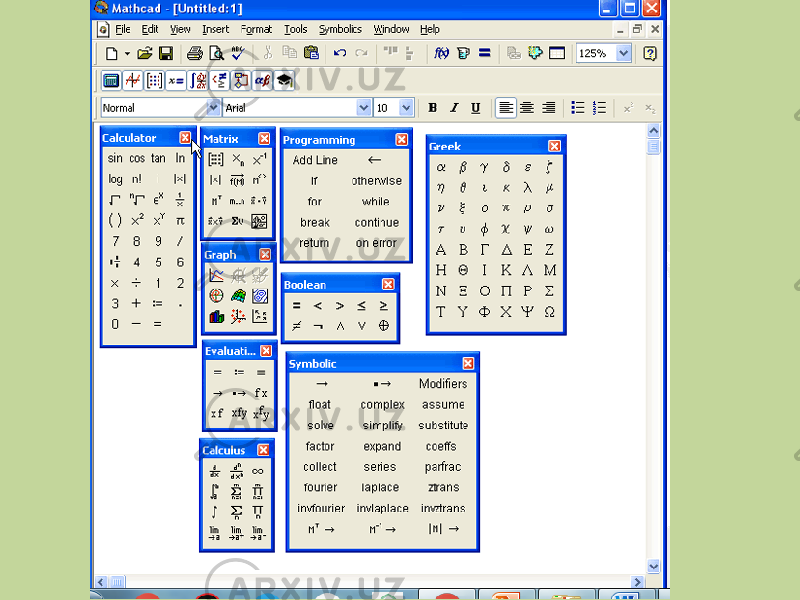This screenshot has height=600, width=800.
Task: Open the Format menu
Action: pyautogui.click(x=256, y=30)
